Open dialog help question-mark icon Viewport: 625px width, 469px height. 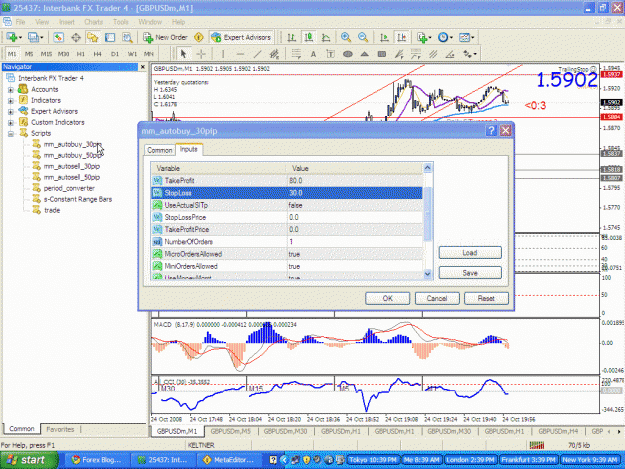click(491, 131)
